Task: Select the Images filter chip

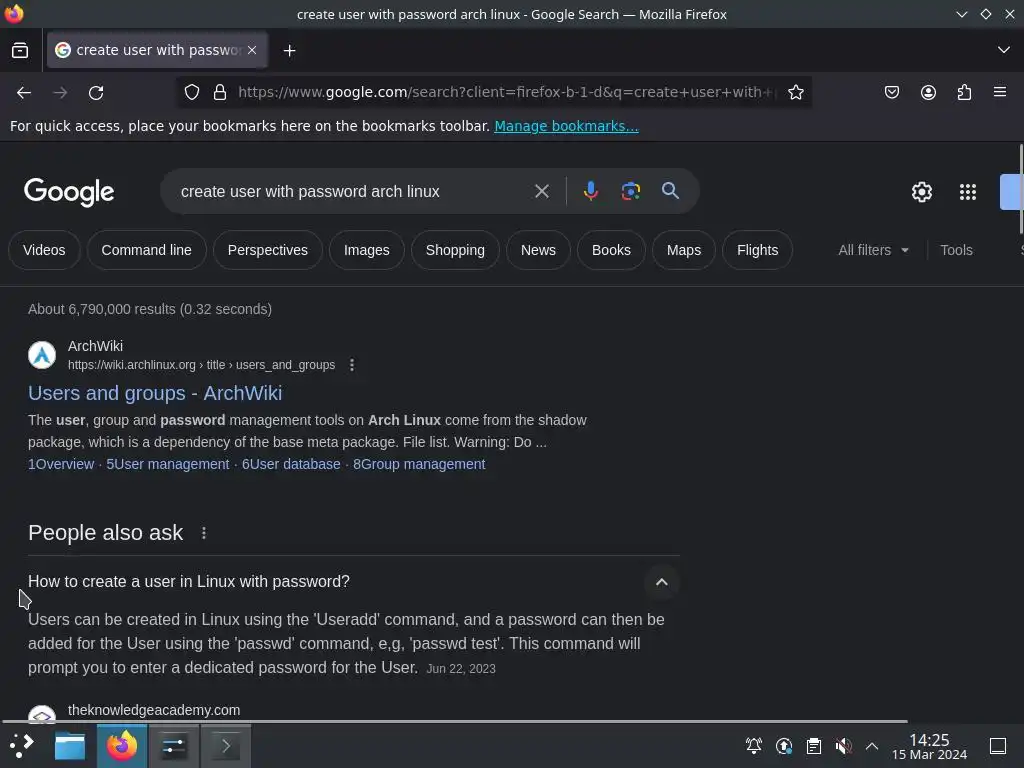Action: tap(366, 250)
